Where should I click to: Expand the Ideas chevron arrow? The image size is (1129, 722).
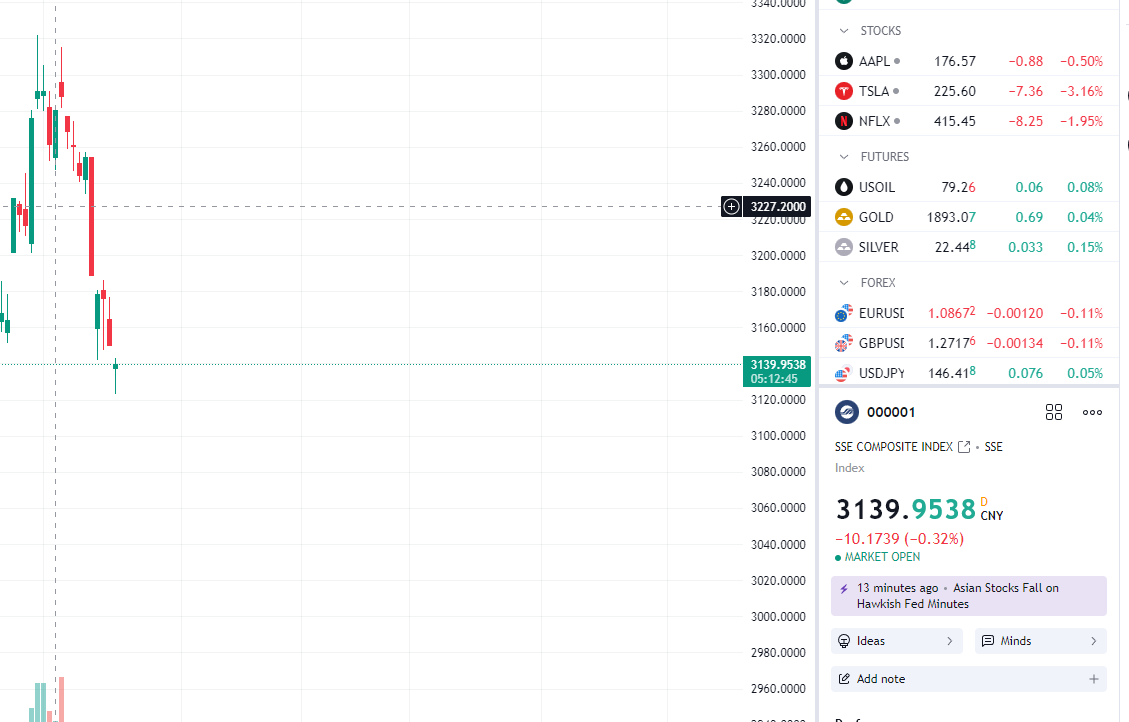coord(950,641)
